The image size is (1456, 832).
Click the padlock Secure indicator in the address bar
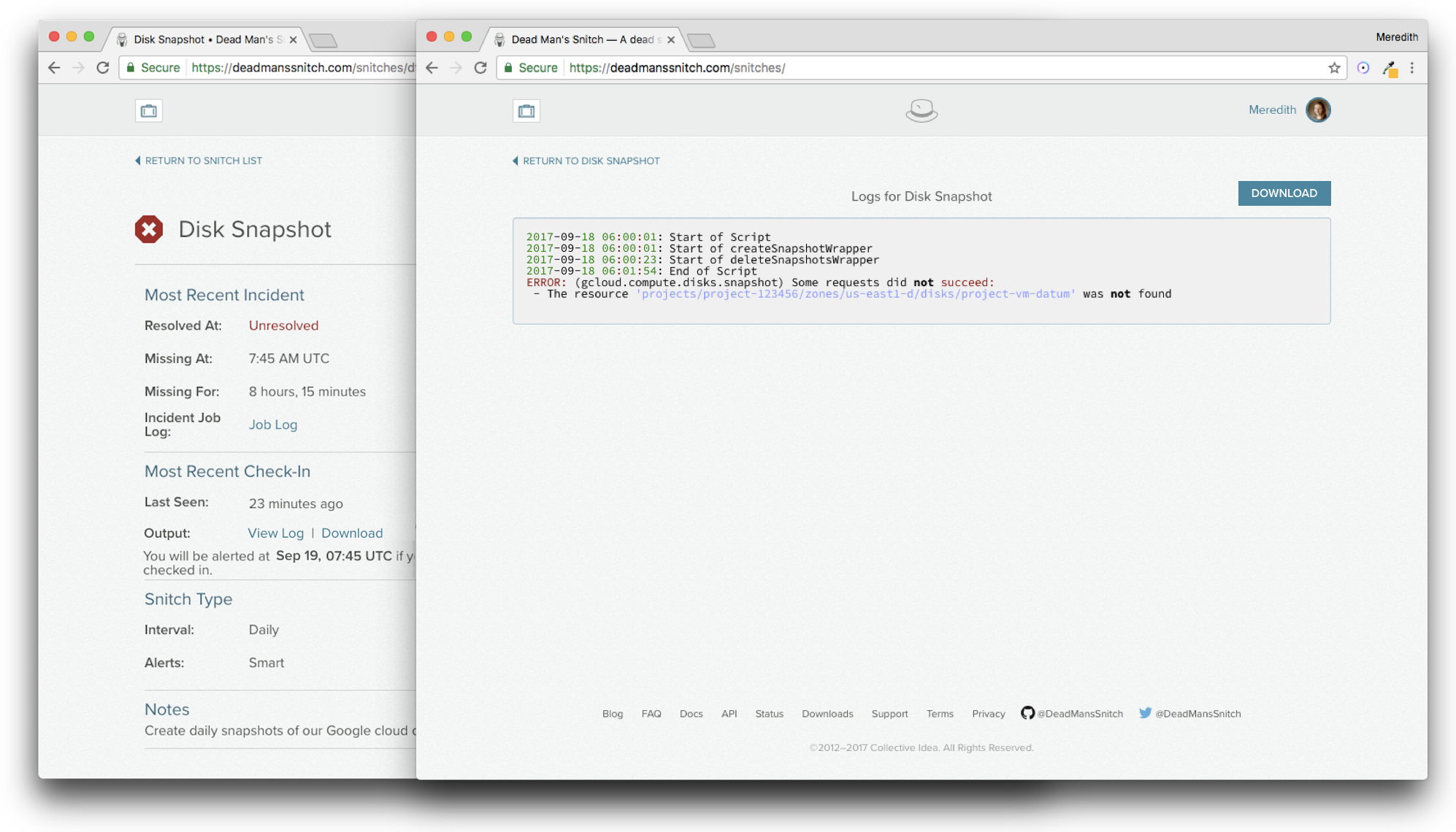point(510,67)
